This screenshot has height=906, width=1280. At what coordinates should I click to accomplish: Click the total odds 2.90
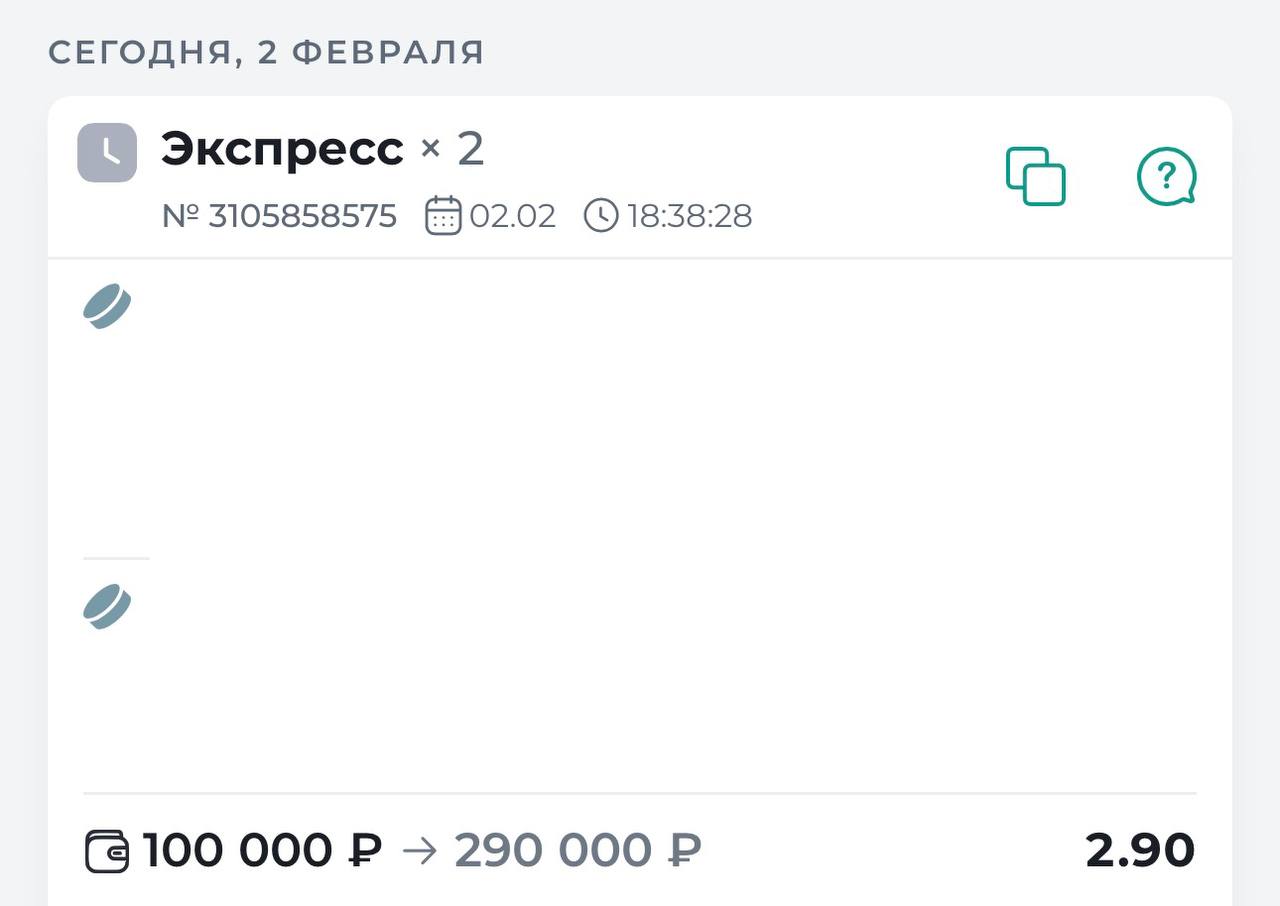1139,851
